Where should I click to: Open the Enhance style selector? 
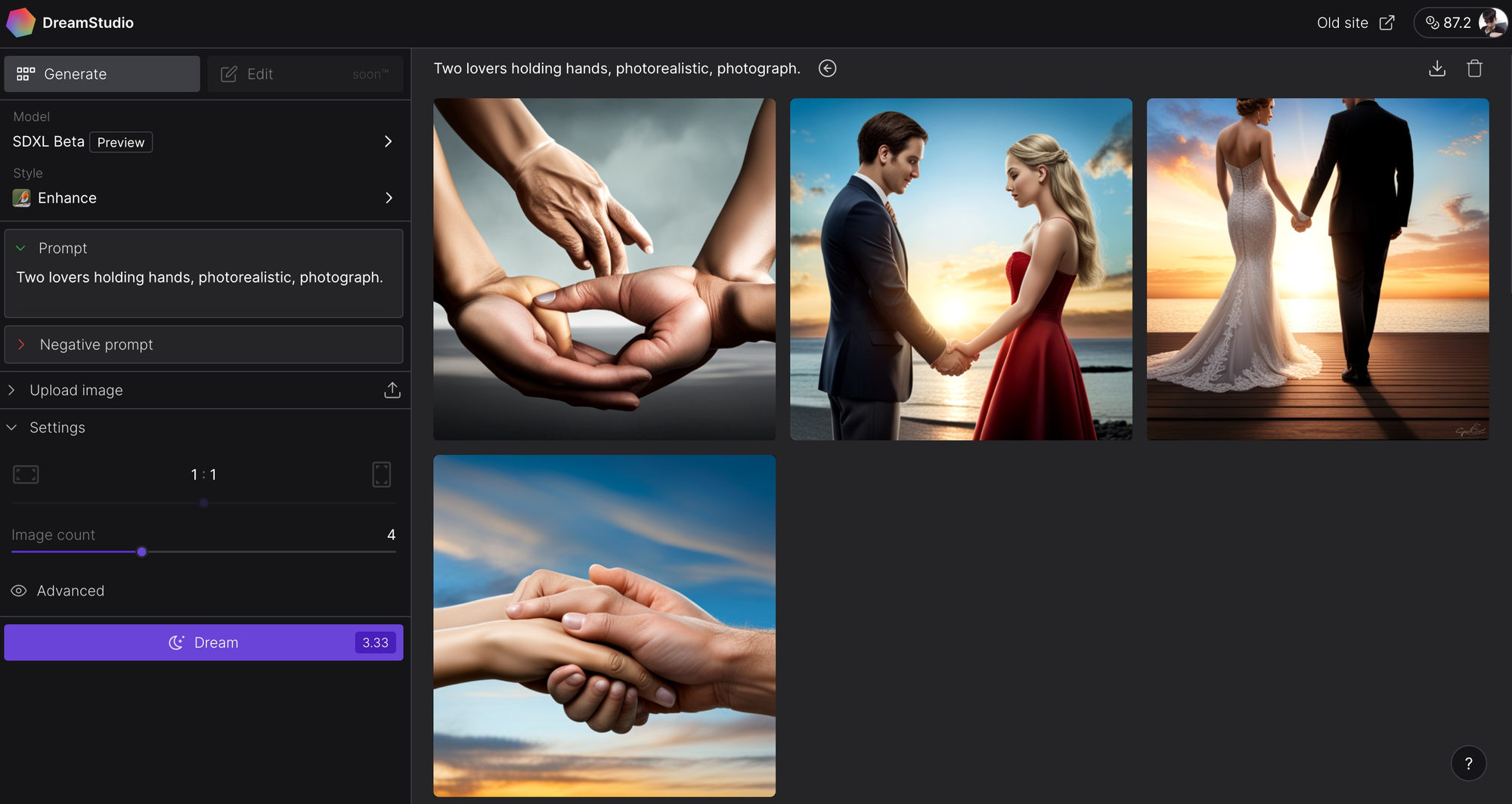(204, 198)
